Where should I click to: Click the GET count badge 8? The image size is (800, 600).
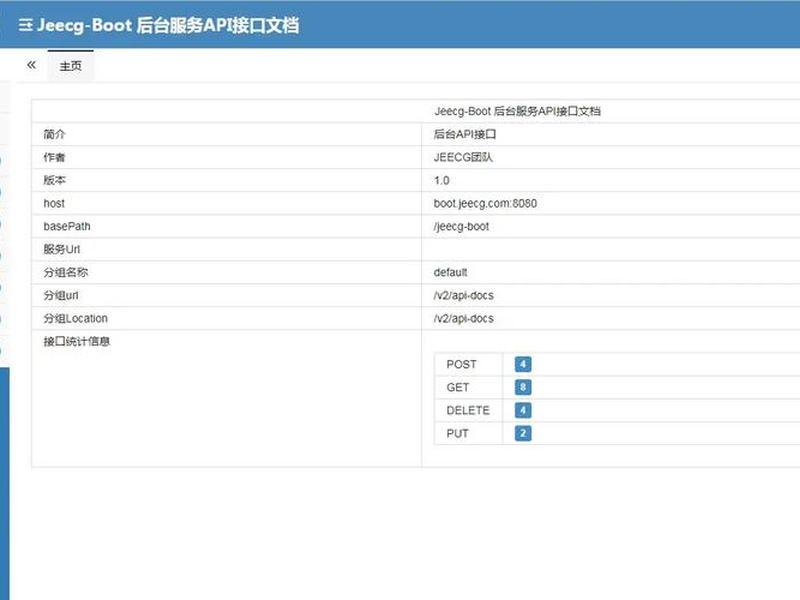[x=523, y=387]
